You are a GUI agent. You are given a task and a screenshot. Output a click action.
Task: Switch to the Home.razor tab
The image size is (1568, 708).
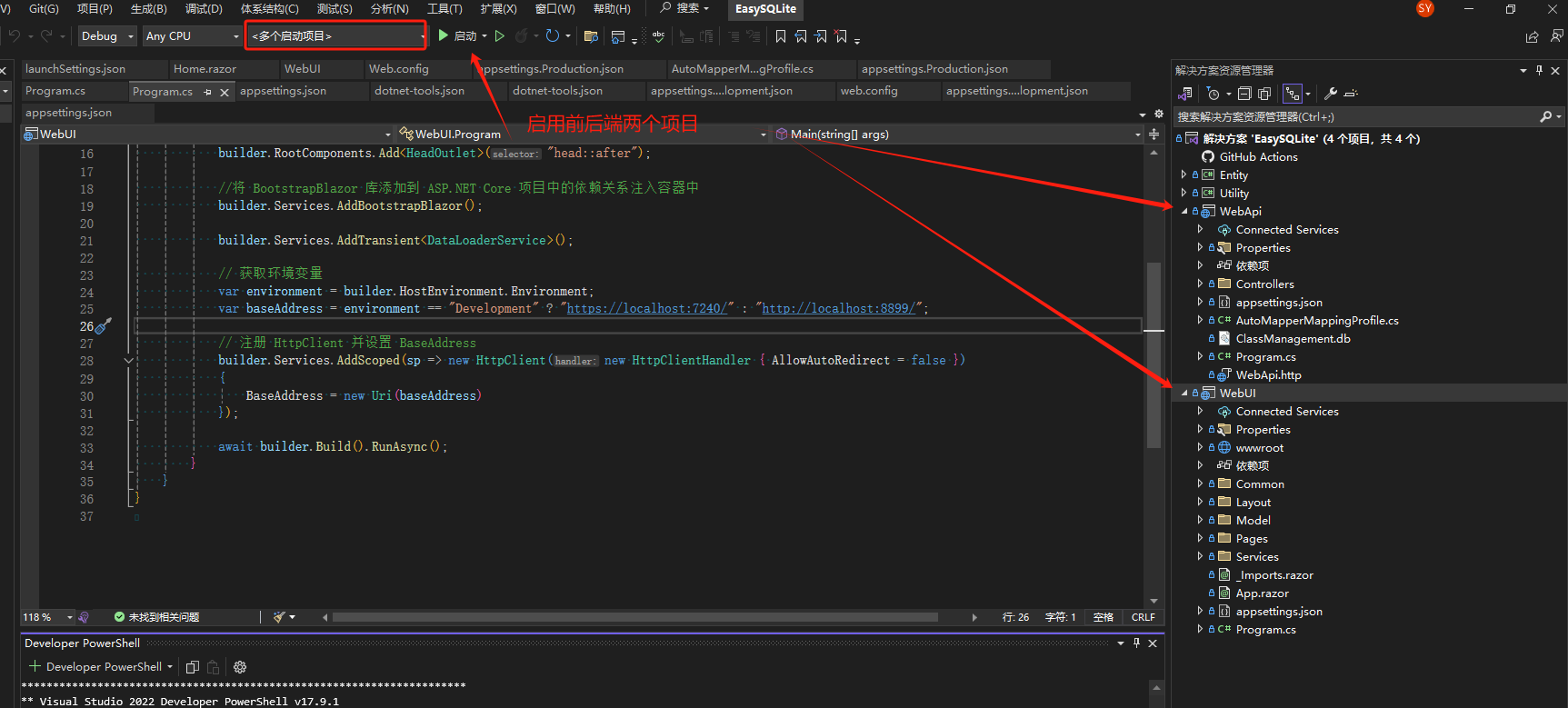(205, 69)
